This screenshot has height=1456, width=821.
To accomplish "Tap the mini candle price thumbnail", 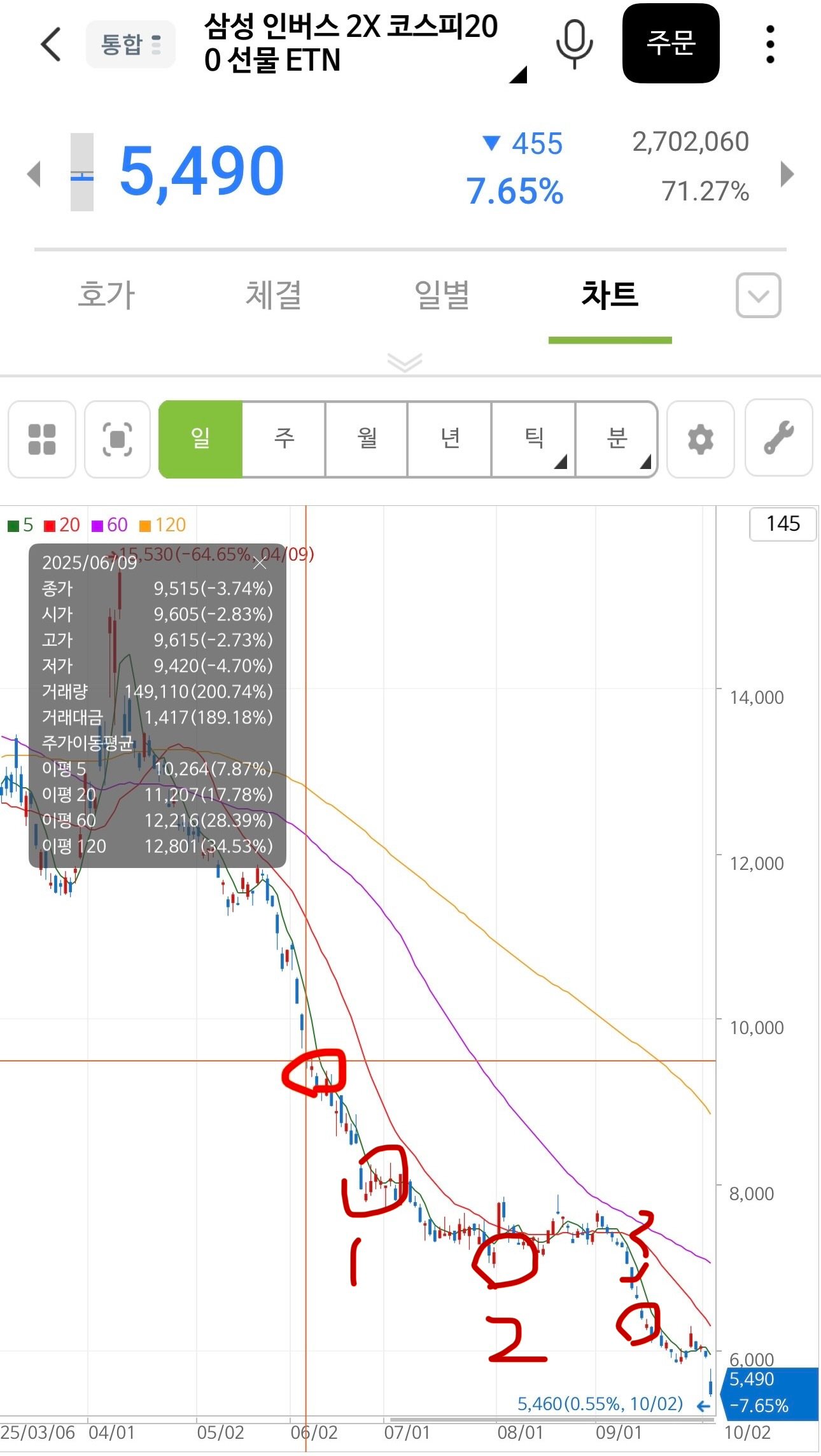I will click(x=81, y=172).
